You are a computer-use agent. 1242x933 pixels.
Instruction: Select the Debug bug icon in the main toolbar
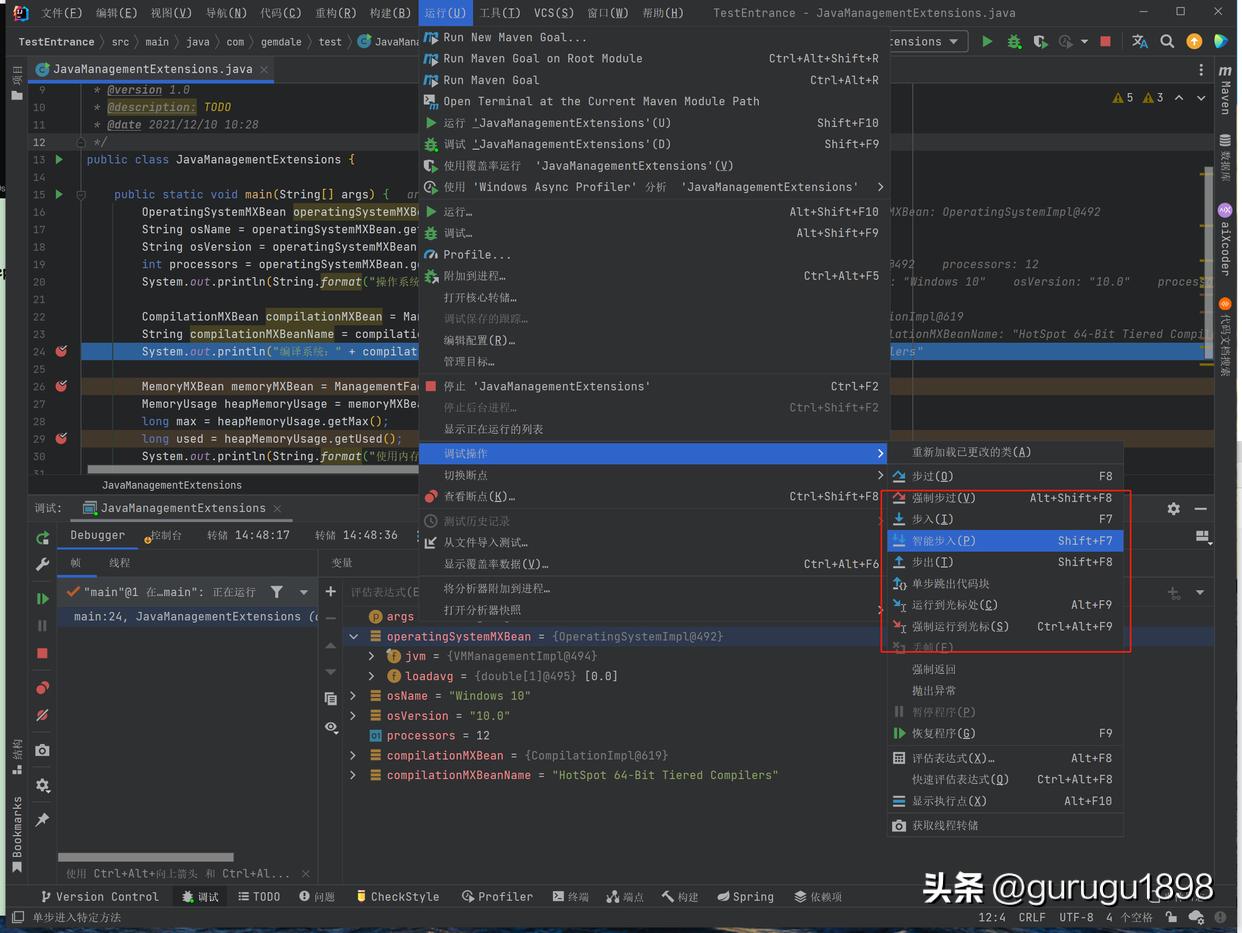pyautogui.click(x=1013, y=42)
